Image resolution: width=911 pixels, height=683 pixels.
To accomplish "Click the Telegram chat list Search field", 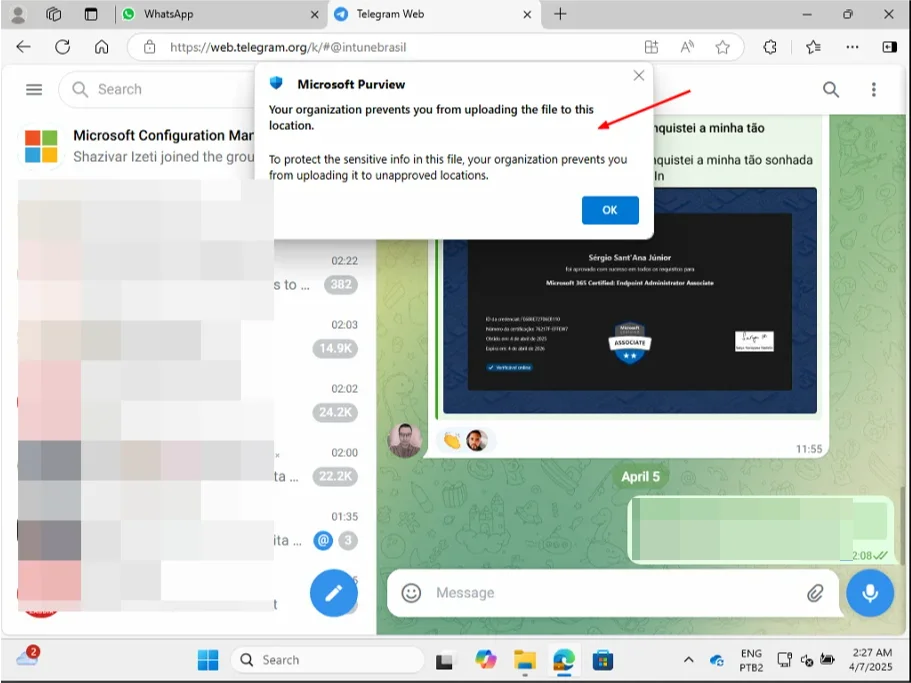I will coord(157,89).
